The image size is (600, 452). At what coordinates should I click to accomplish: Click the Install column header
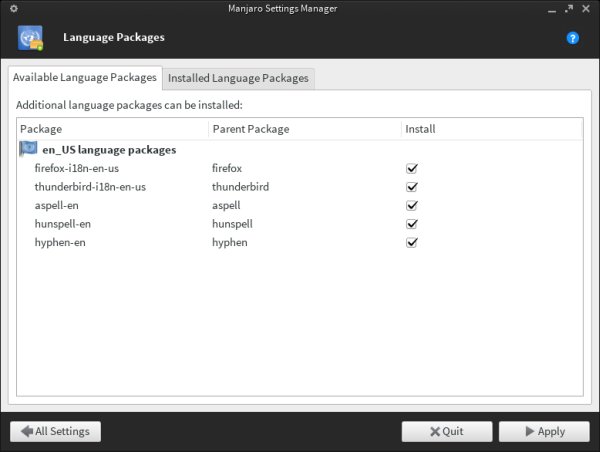(490, 129)
